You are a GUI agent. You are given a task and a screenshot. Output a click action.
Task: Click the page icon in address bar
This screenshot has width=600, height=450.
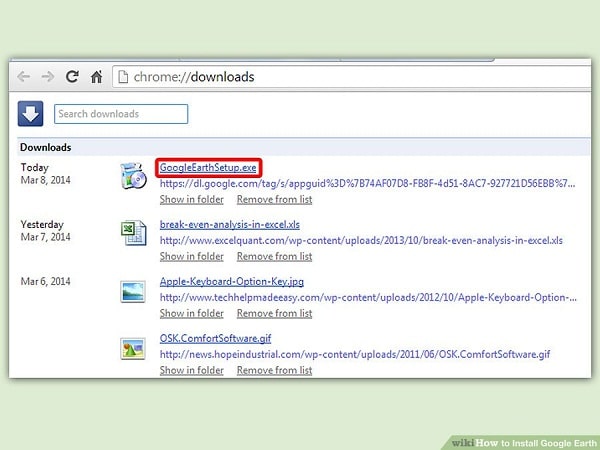click(123, 77)
